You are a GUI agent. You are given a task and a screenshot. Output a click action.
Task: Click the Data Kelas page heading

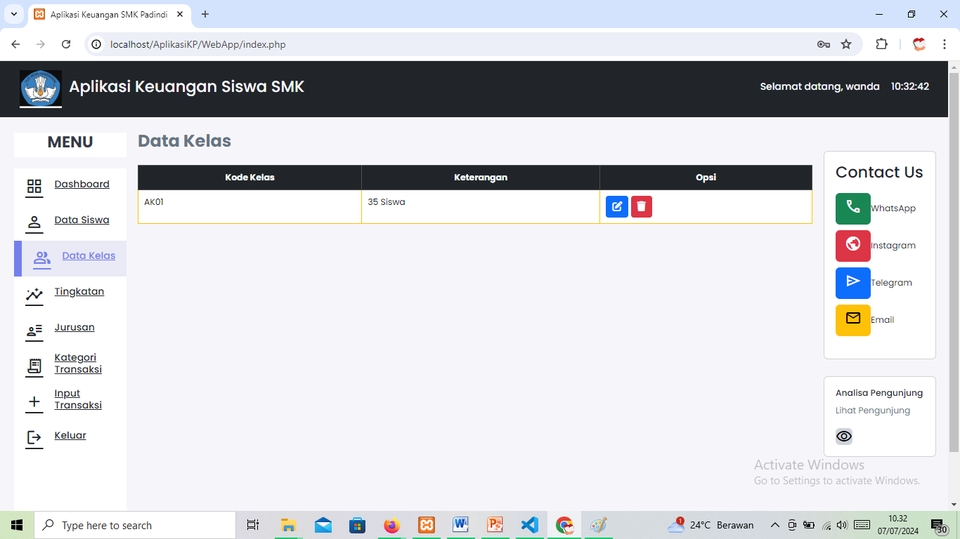(184, 141)
